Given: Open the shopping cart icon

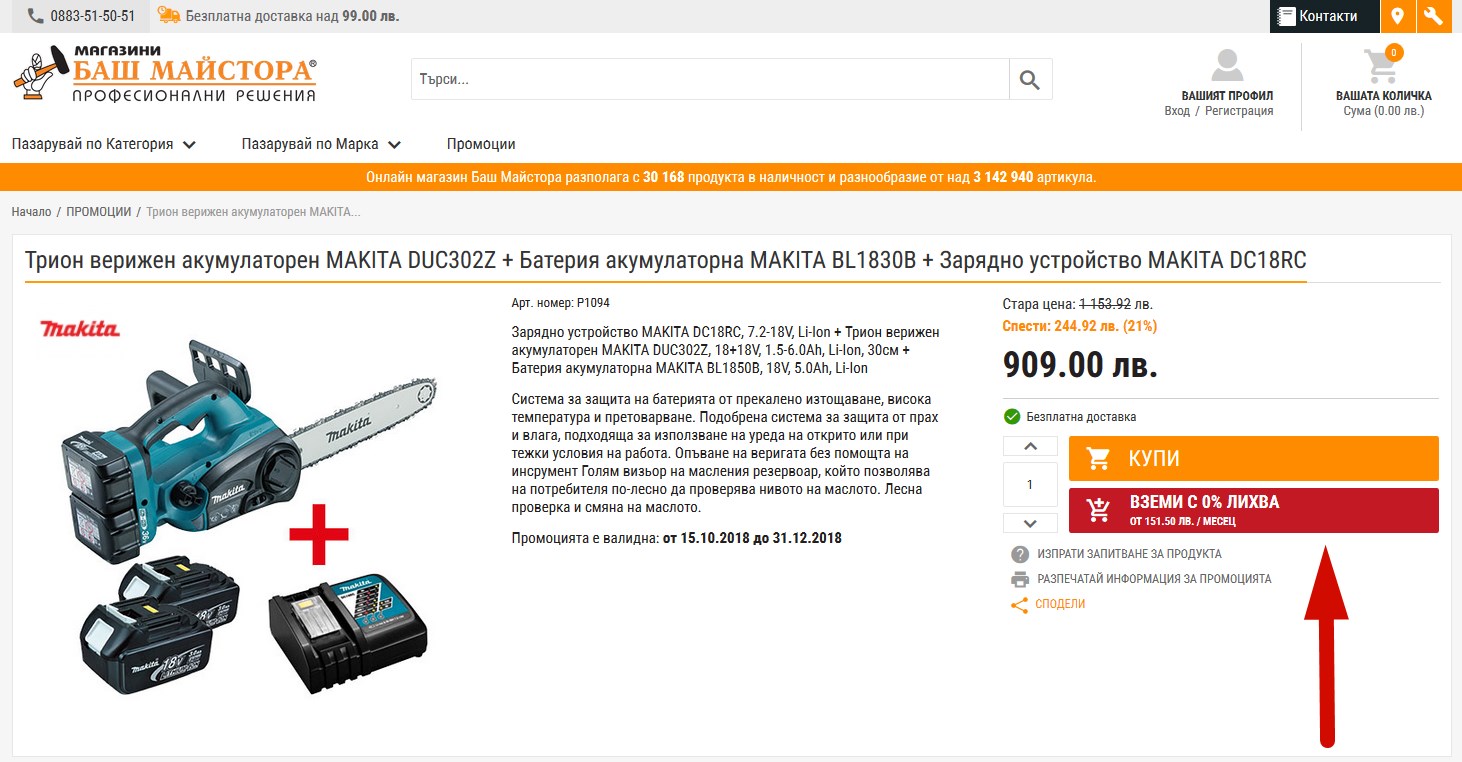Looking at the screenshot, I should [x=1381, y=66].
